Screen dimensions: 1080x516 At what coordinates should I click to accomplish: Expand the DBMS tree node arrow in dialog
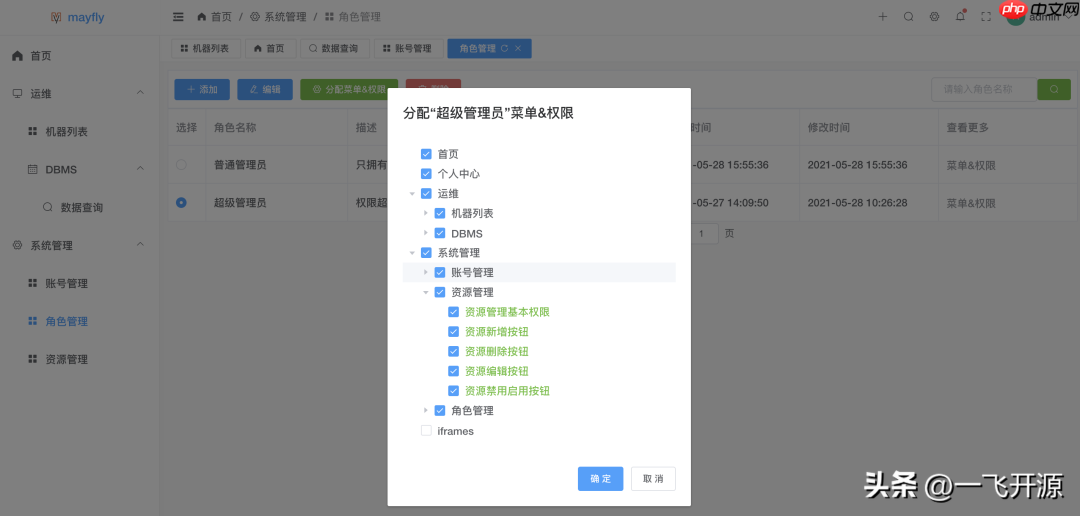pos(426,233)
